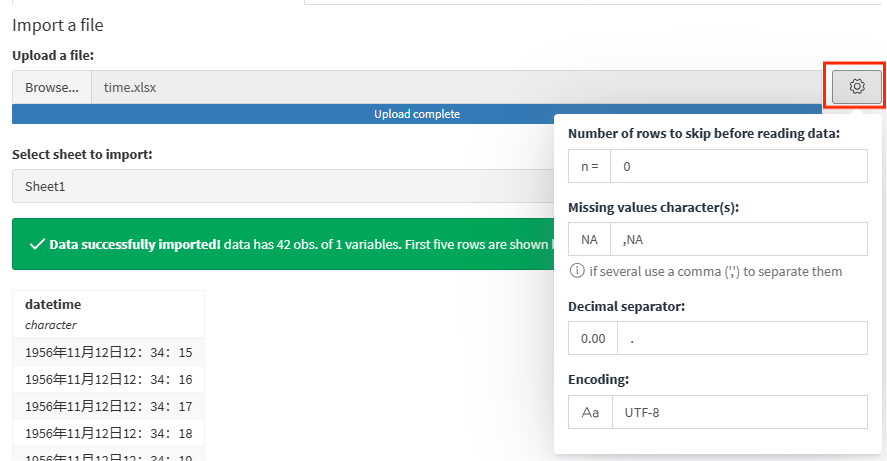Click the checkmark icon in success alert
Screen dimensions: 887x461
37,244
